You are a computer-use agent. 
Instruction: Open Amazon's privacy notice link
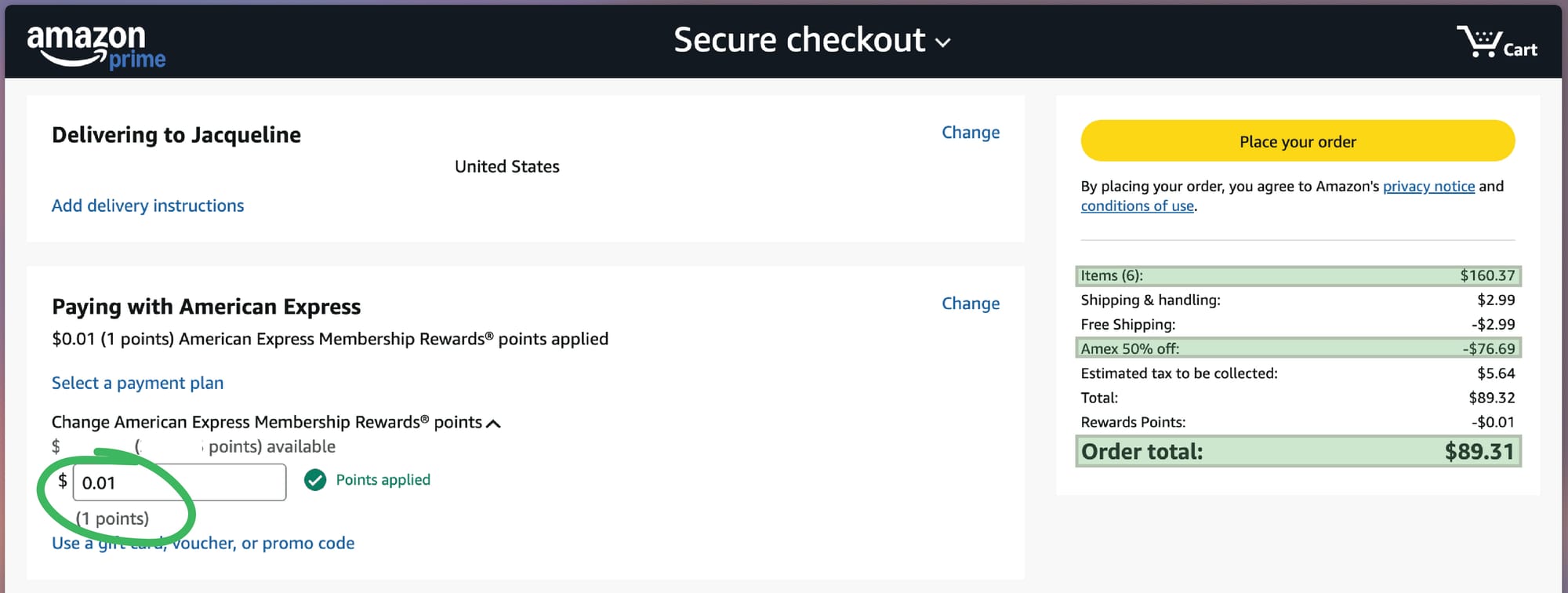pos(1428,186)
